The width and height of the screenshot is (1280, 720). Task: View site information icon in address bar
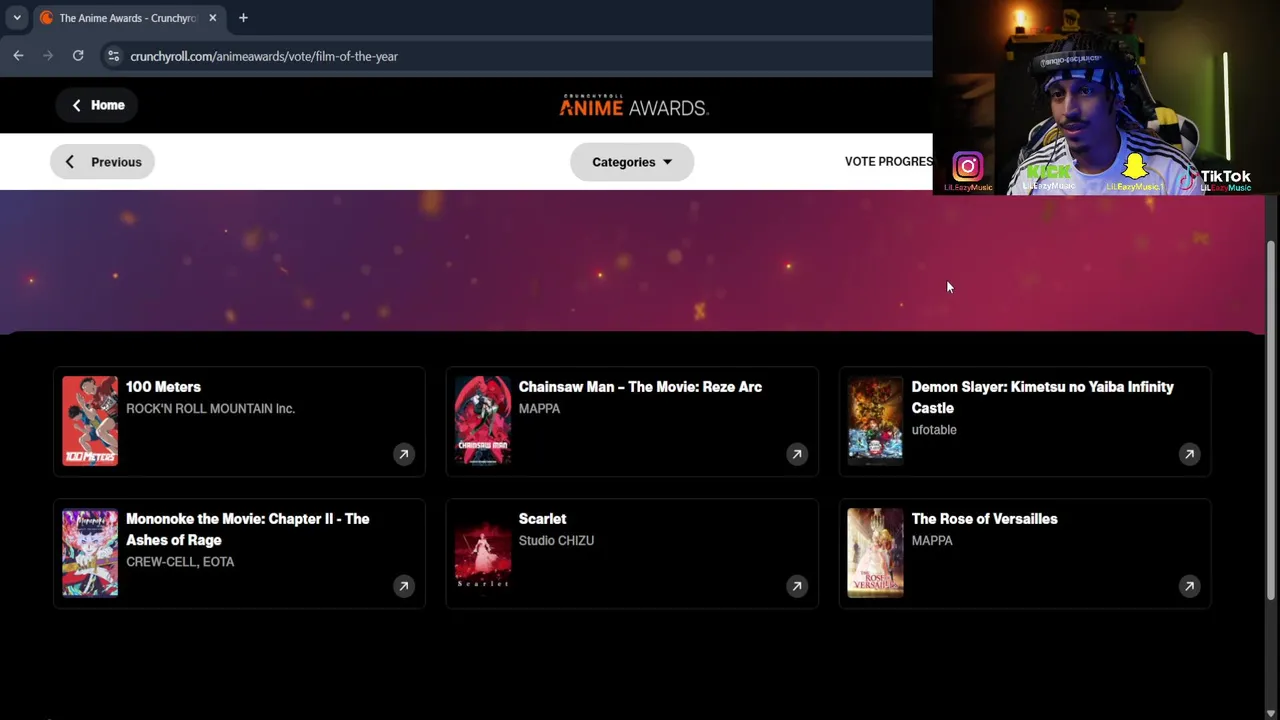click(113, 56)
